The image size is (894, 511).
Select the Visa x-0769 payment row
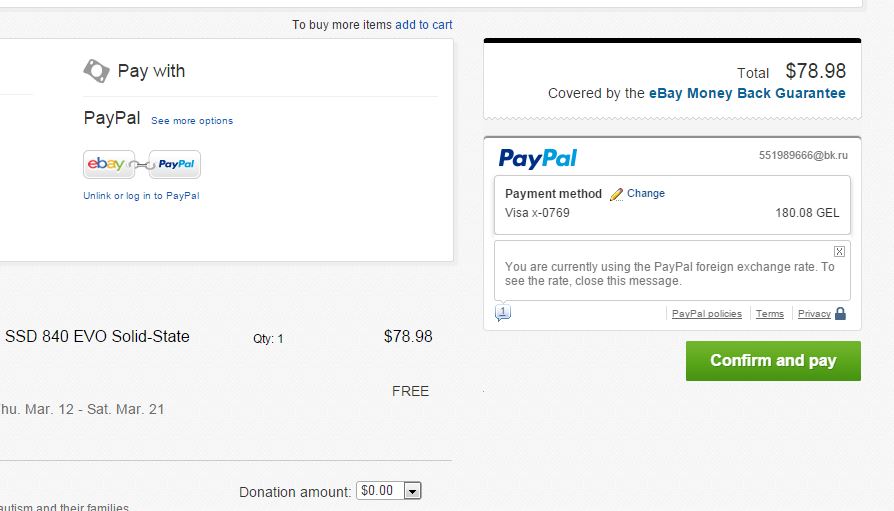[672, 213]
